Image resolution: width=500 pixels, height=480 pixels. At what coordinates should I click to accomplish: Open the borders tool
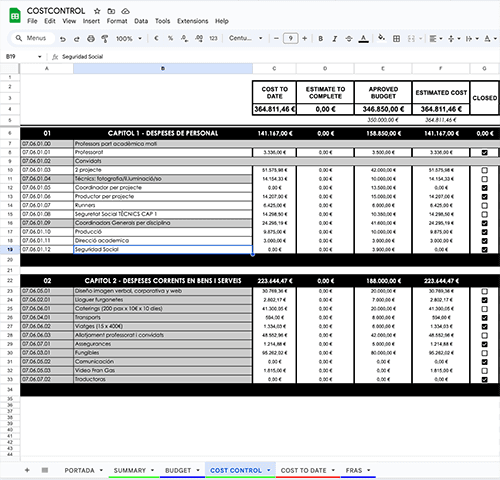pyautogui.click(x=396, y=39)
